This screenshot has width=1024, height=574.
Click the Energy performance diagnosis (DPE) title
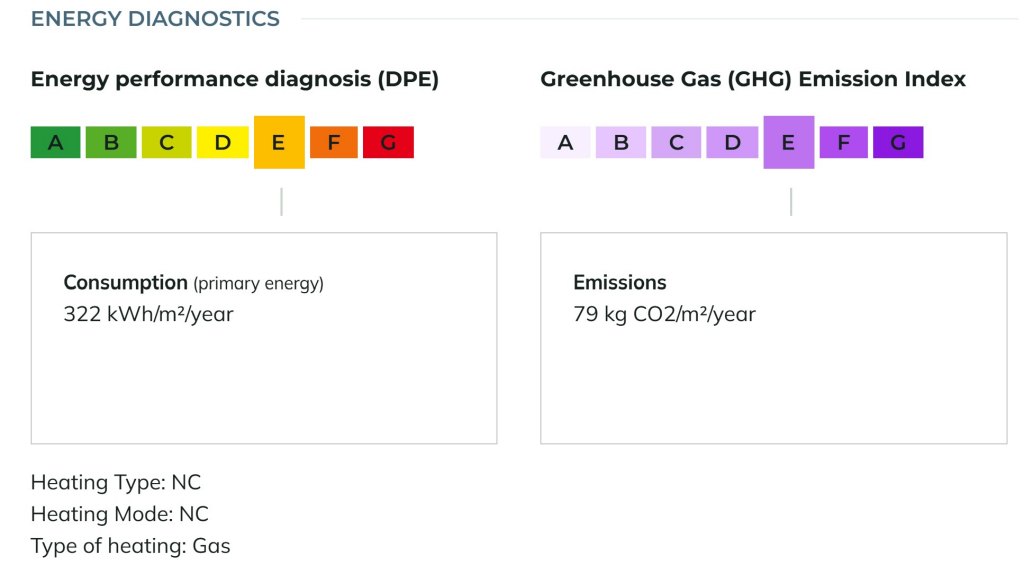tap(235, 79)
